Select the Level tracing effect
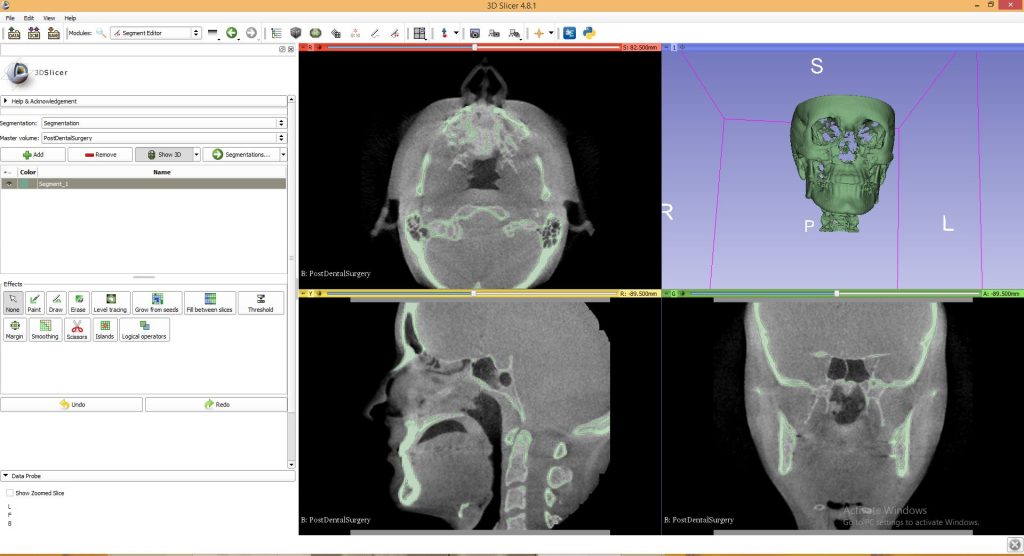Screen dimensions: 1024x556 110,303
